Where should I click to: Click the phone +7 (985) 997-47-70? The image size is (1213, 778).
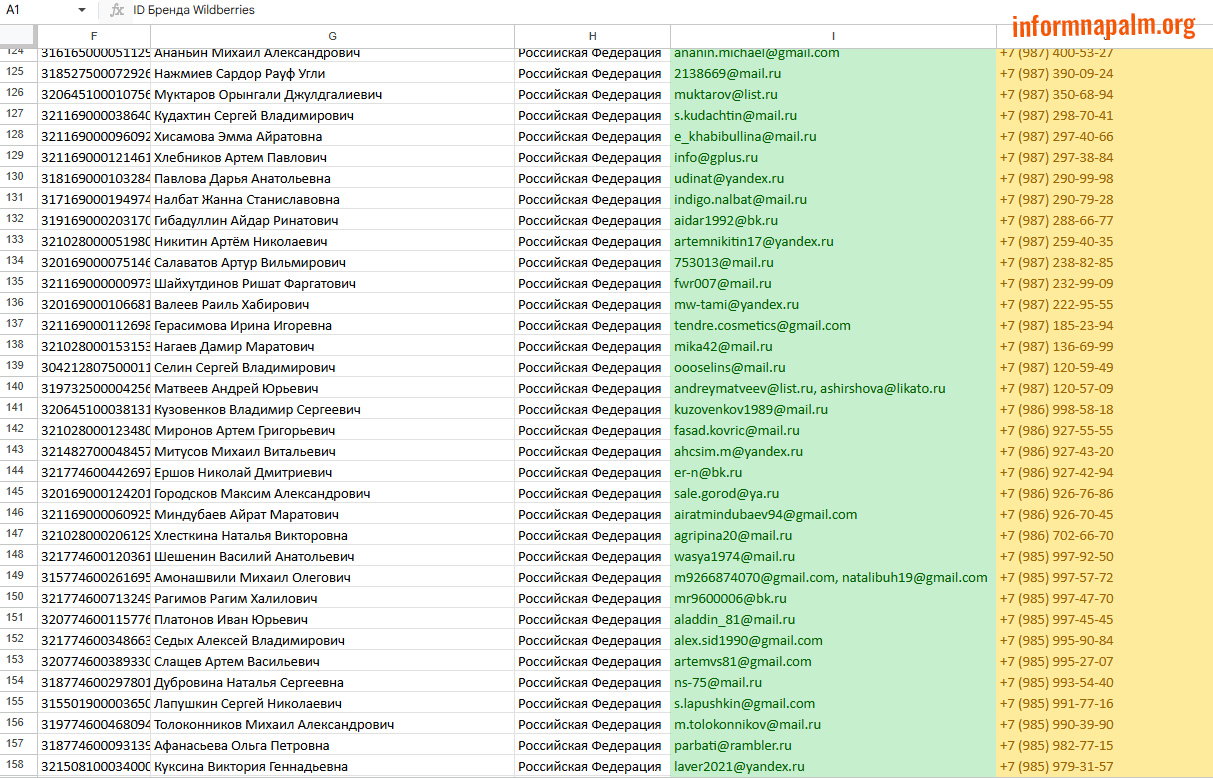click(x=1056, y=598)
